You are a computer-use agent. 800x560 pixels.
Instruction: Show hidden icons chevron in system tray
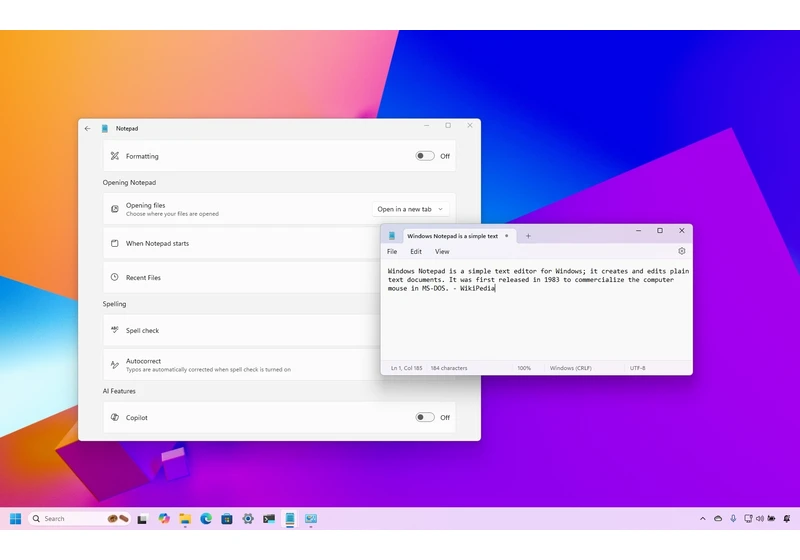click(703, 519)
